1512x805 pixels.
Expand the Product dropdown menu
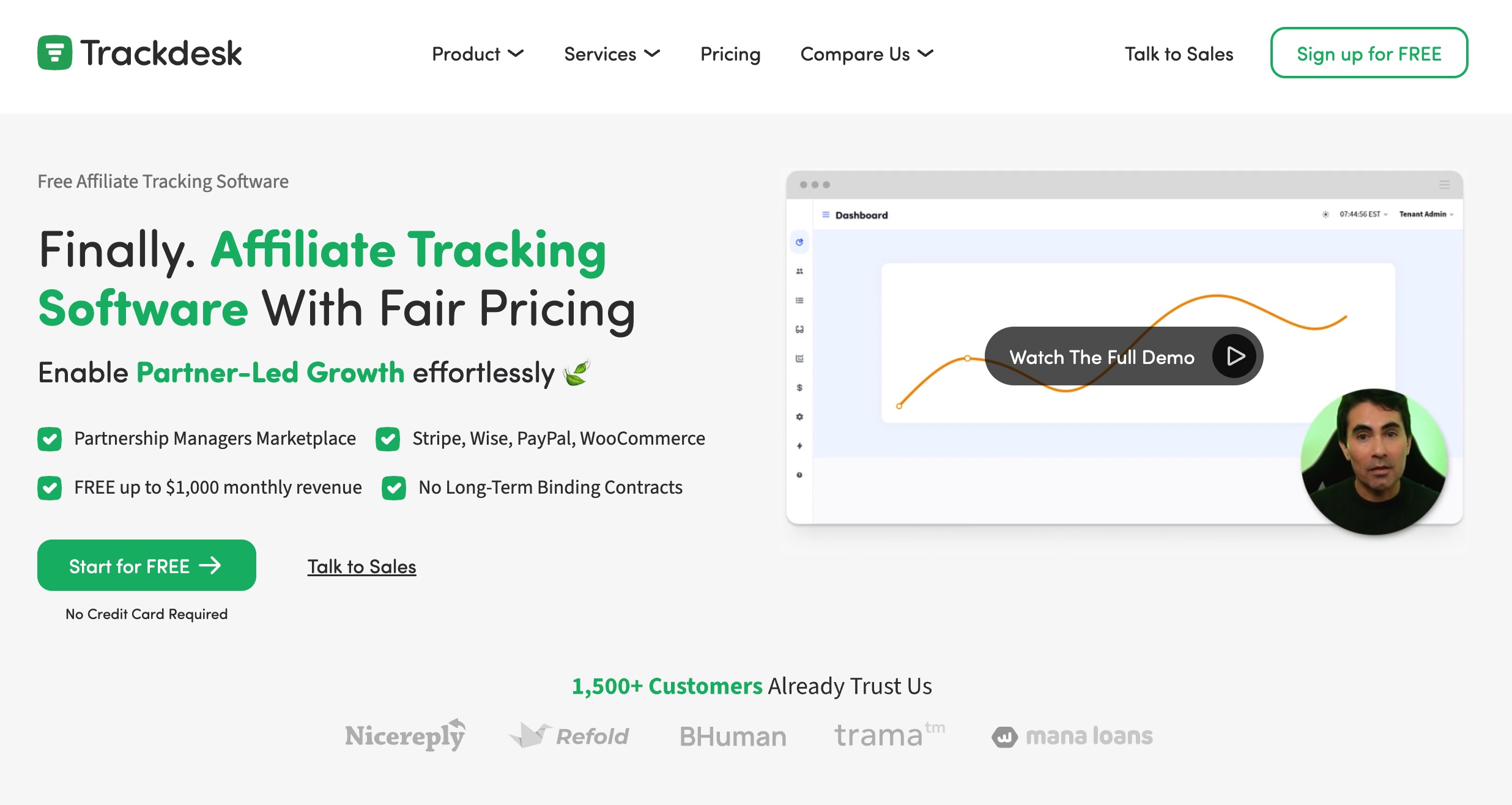[x=478, y=54]
